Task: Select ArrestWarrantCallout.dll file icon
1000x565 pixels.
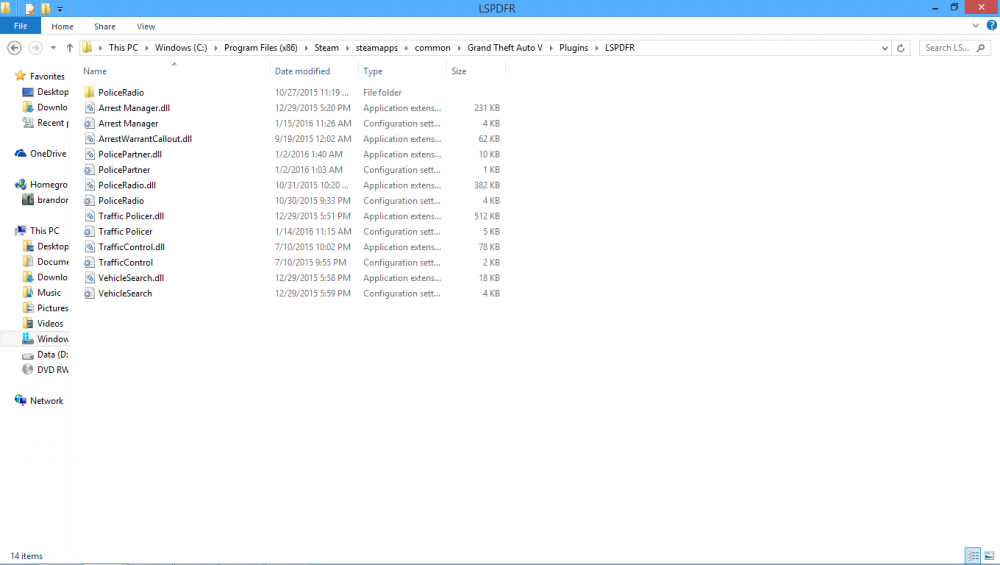Action: pyautogui.click(x=89, y=139)
